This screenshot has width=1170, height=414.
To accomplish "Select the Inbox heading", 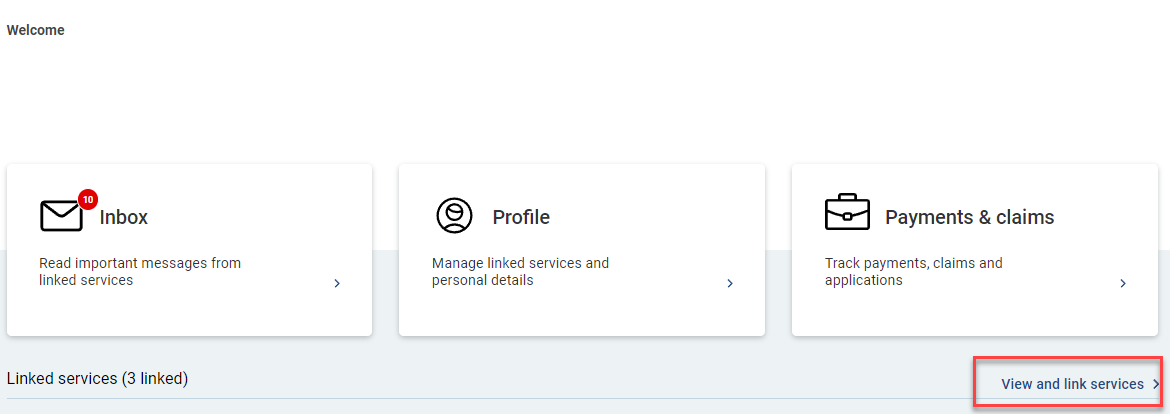I will [x=124, y=217].
